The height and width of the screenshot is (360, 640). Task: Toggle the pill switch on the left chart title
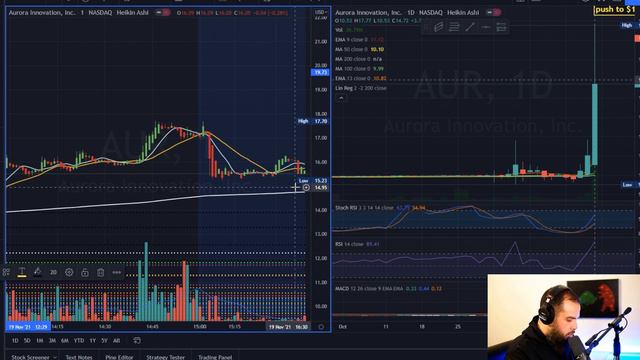[x=163, y=13]
